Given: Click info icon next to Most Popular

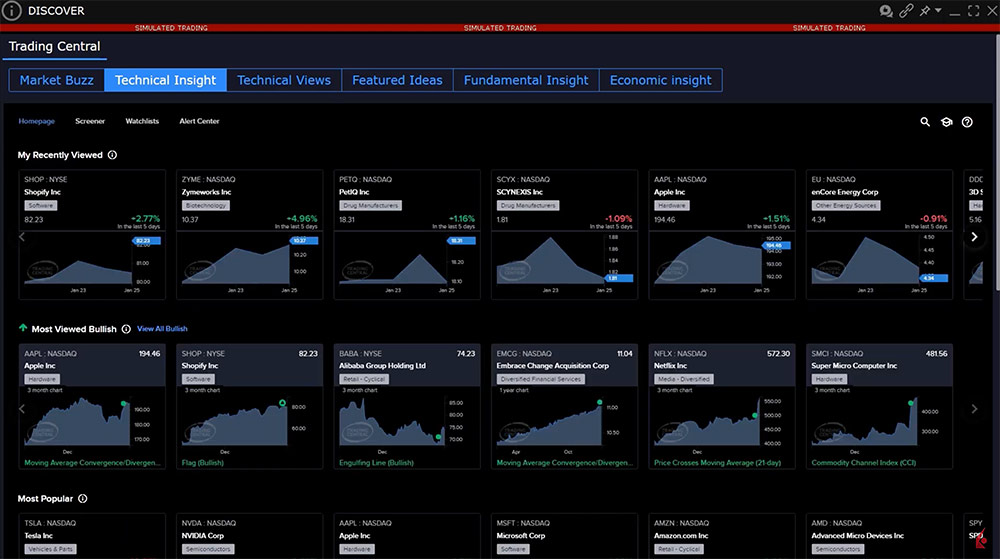Looking at the screenshot, I should (x=83, y=498).
